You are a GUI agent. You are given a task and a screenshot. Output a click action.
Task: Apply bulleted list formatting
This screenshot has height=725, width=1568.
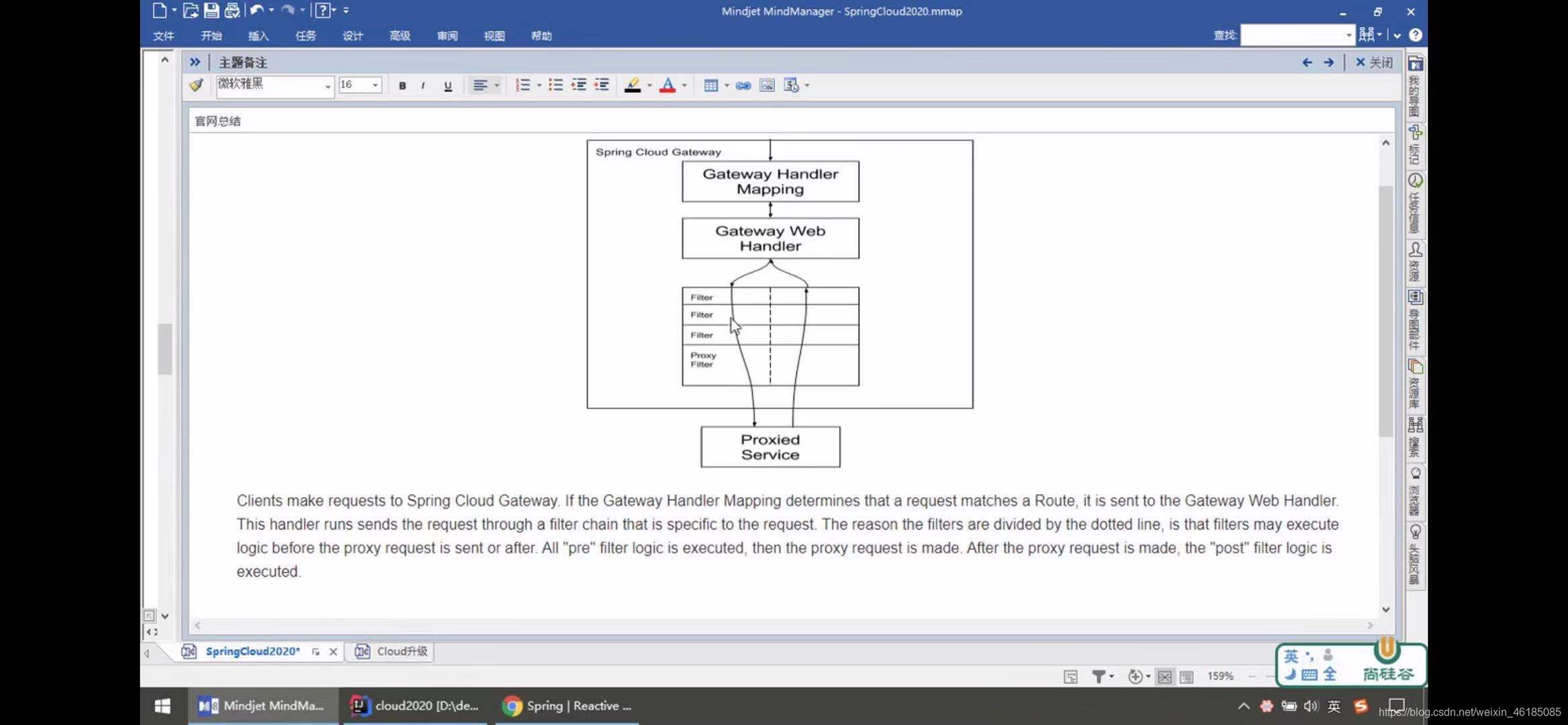coord(556,85)
